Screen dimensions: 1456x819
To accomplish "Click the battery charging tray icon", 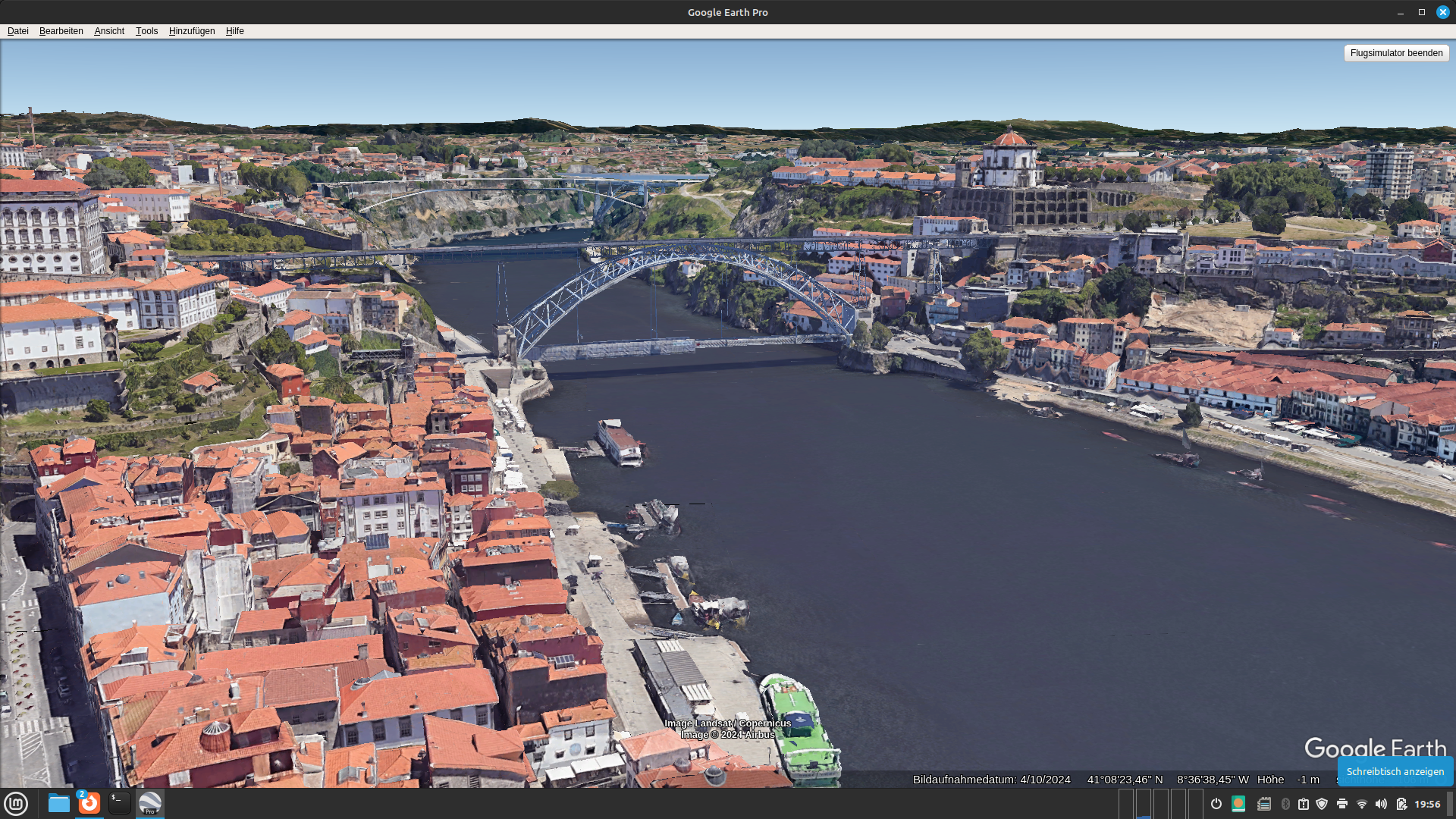I will click(x=1401, y=804).
